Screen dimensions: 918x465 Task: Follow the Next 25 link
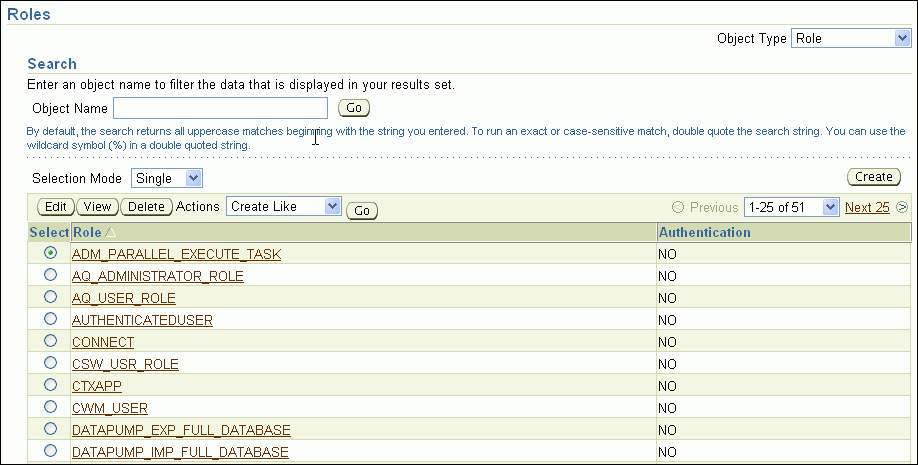coord(867,208)
